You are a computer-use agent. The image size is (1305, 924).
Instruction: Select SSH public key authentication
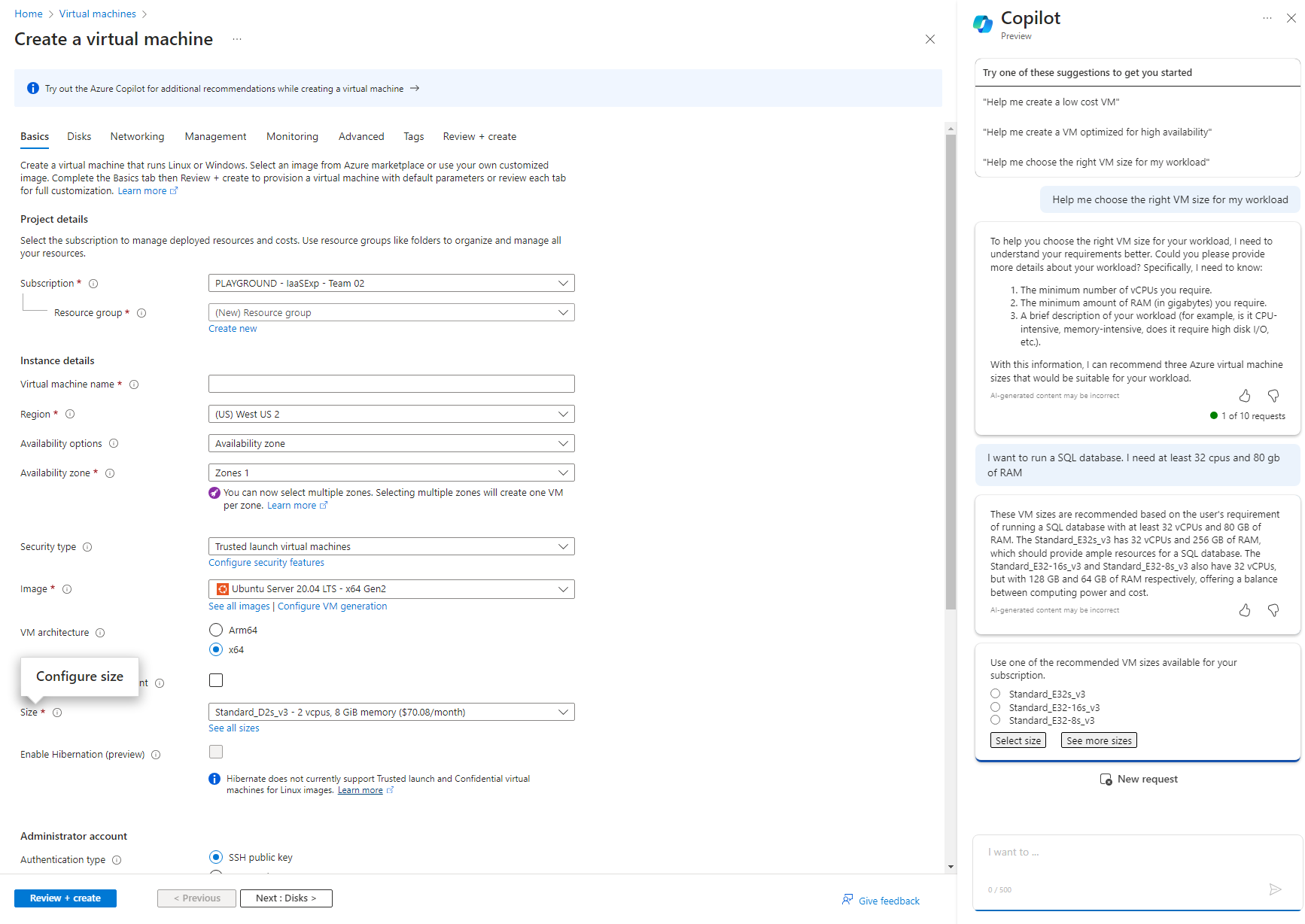tap(216, 857)
